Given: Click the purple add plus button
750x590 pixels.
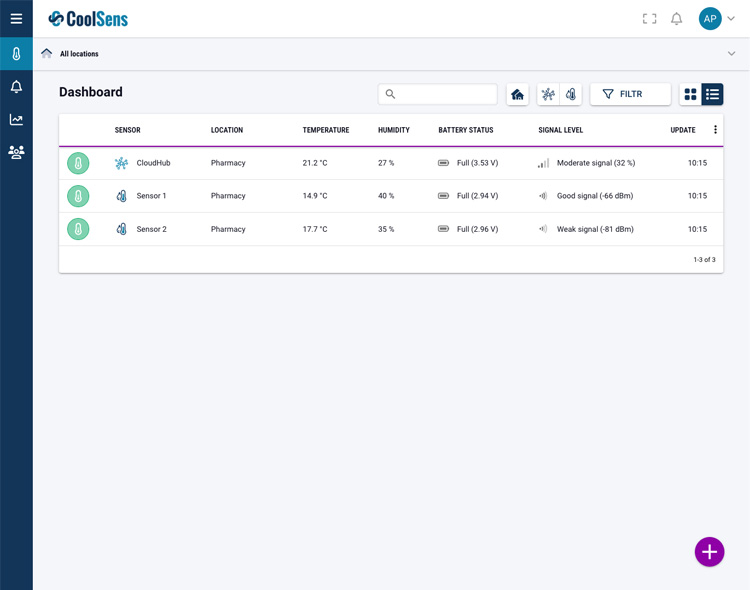Looking at the screenshot, I should point(709,552).
